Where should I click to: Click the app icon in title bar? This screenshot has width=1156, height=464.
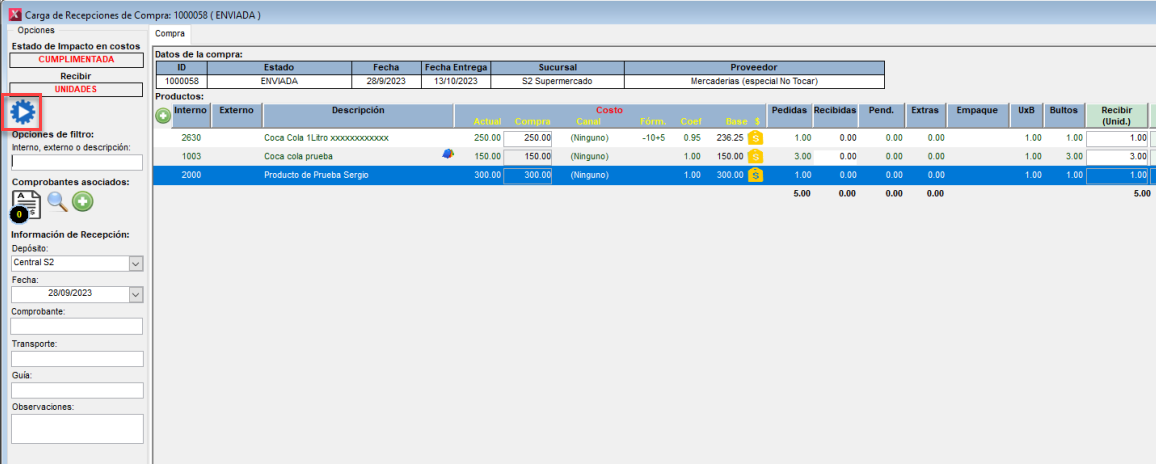tap(13, 14)
